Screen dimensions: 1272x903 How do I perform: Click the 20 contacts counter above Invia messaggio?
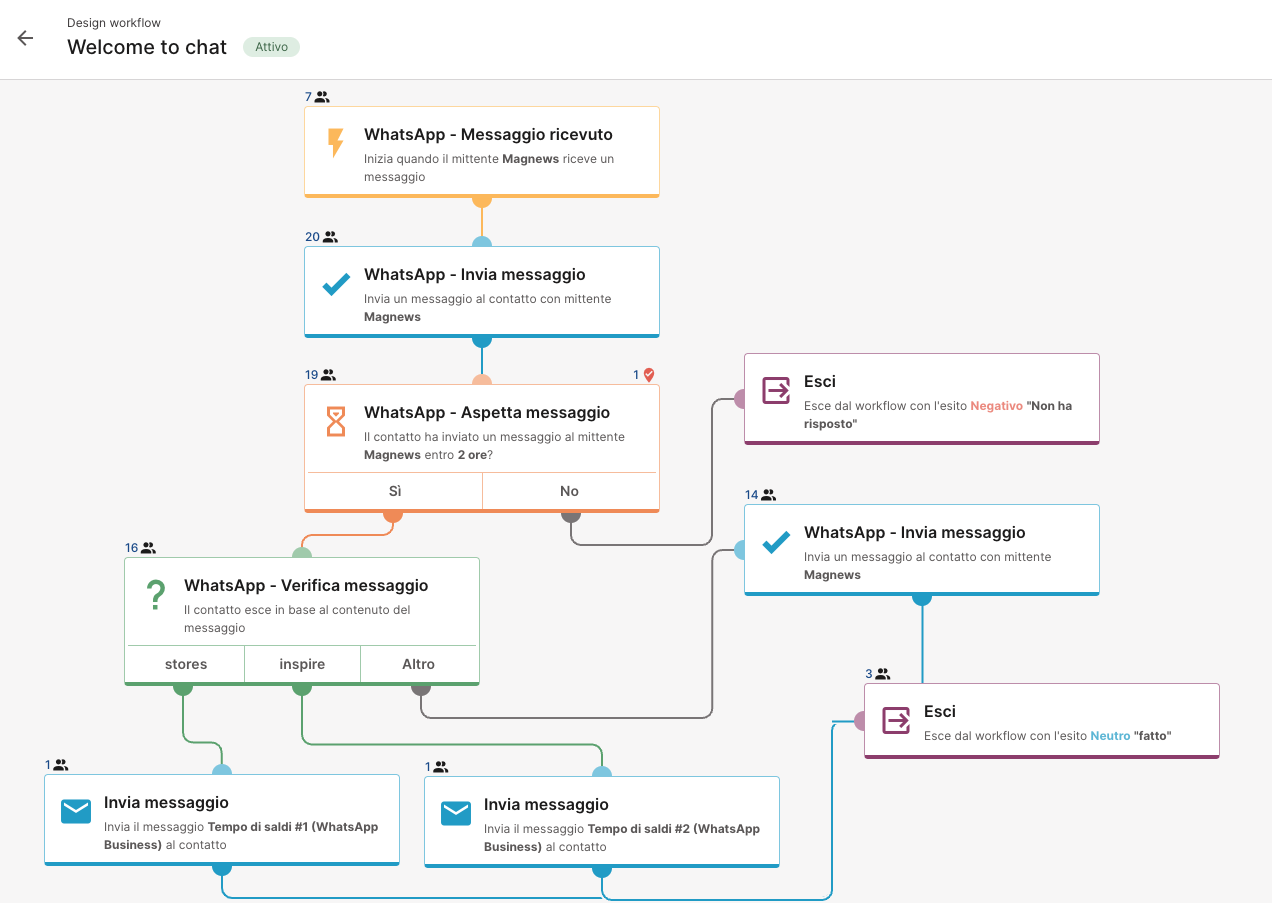pos(321,237)
